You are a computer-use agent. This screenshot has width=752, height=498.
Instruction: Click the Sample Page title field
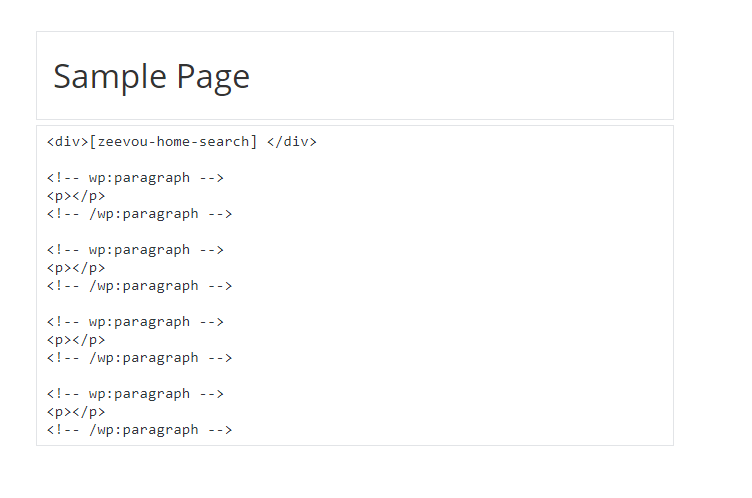click(355, 76)
